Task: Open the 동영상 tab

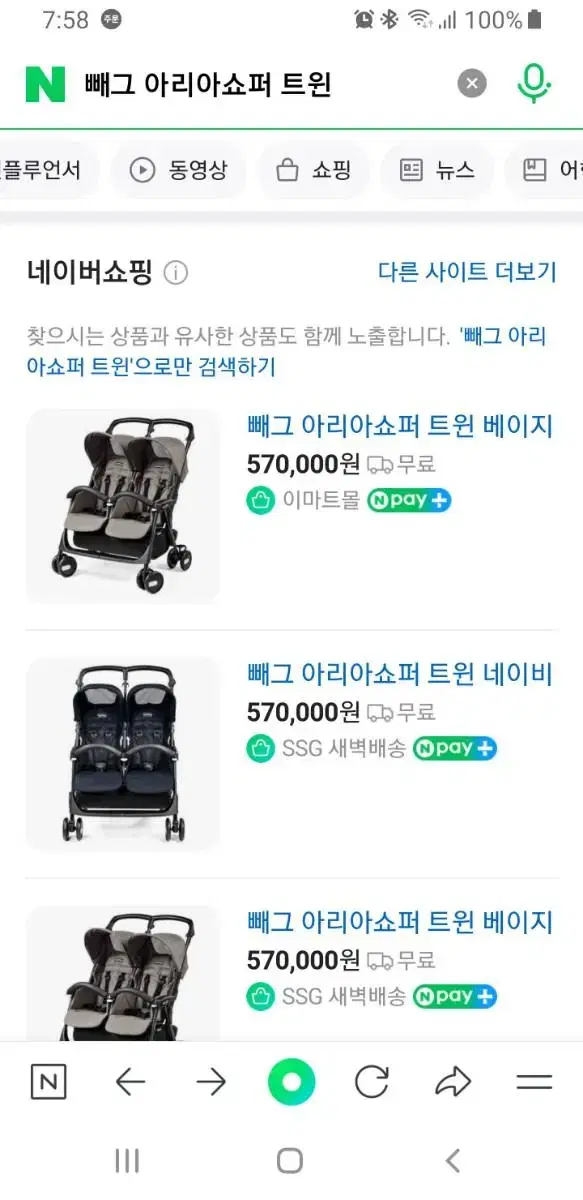Action: pyautogui.click(x=179, y=170)
